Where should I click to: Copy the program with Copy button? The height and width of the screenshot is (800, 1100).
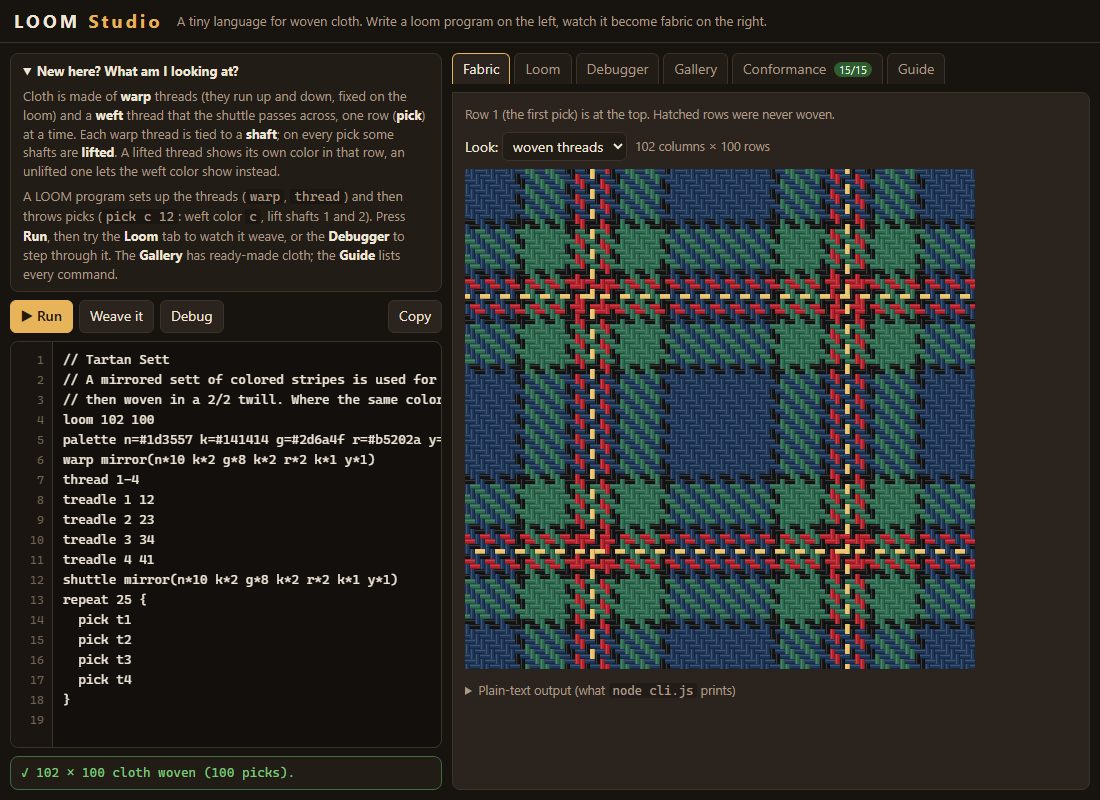pos(415,316)
